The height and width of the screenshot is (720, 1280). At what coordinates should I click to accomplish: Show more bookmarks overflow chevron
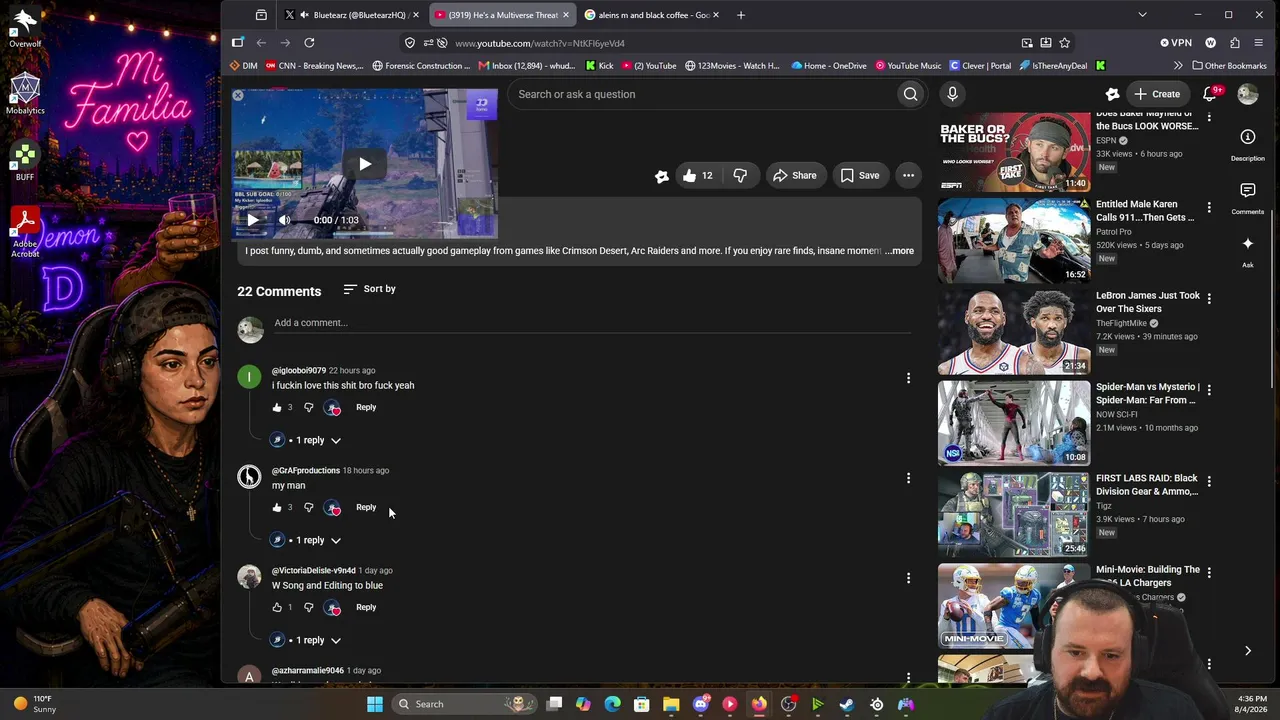click(1178, 66)
